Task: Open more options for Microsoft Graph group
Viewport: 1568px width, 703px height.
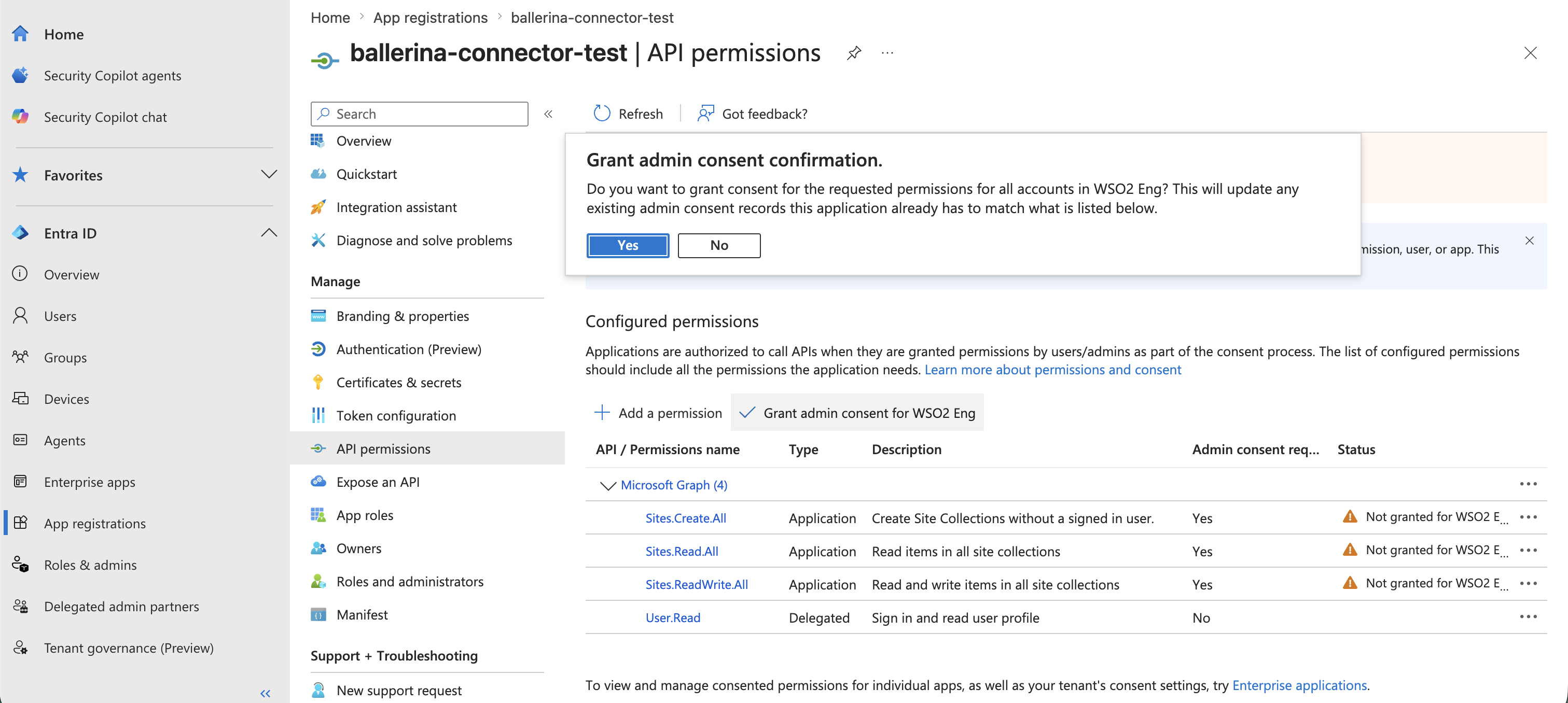Action: pyautogui.click(x=1529, y=484)
